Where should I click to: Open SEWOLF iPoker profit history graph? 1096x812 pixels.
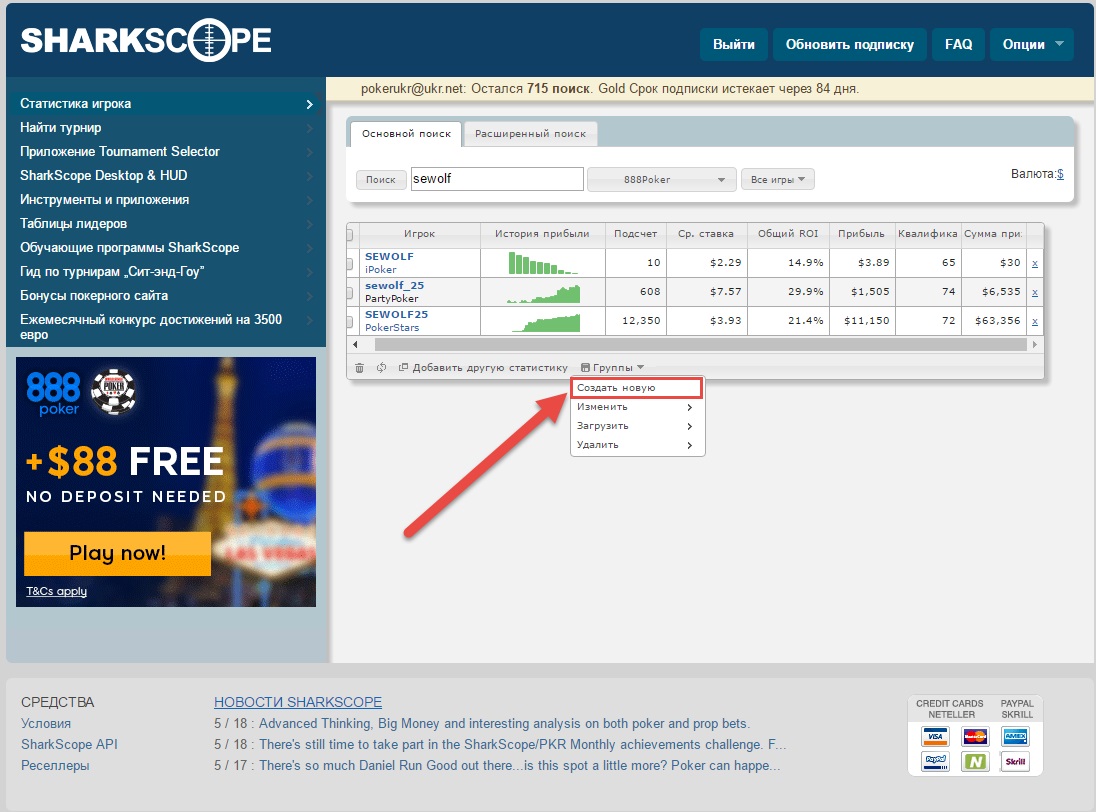(543, 263)
